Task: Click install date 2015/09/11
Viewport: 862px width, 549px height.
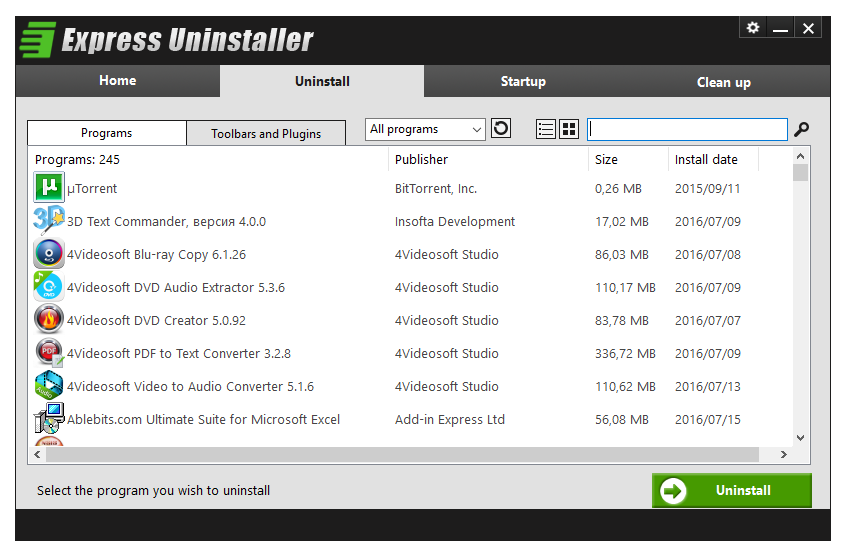Action: click(x=708, y=188)
